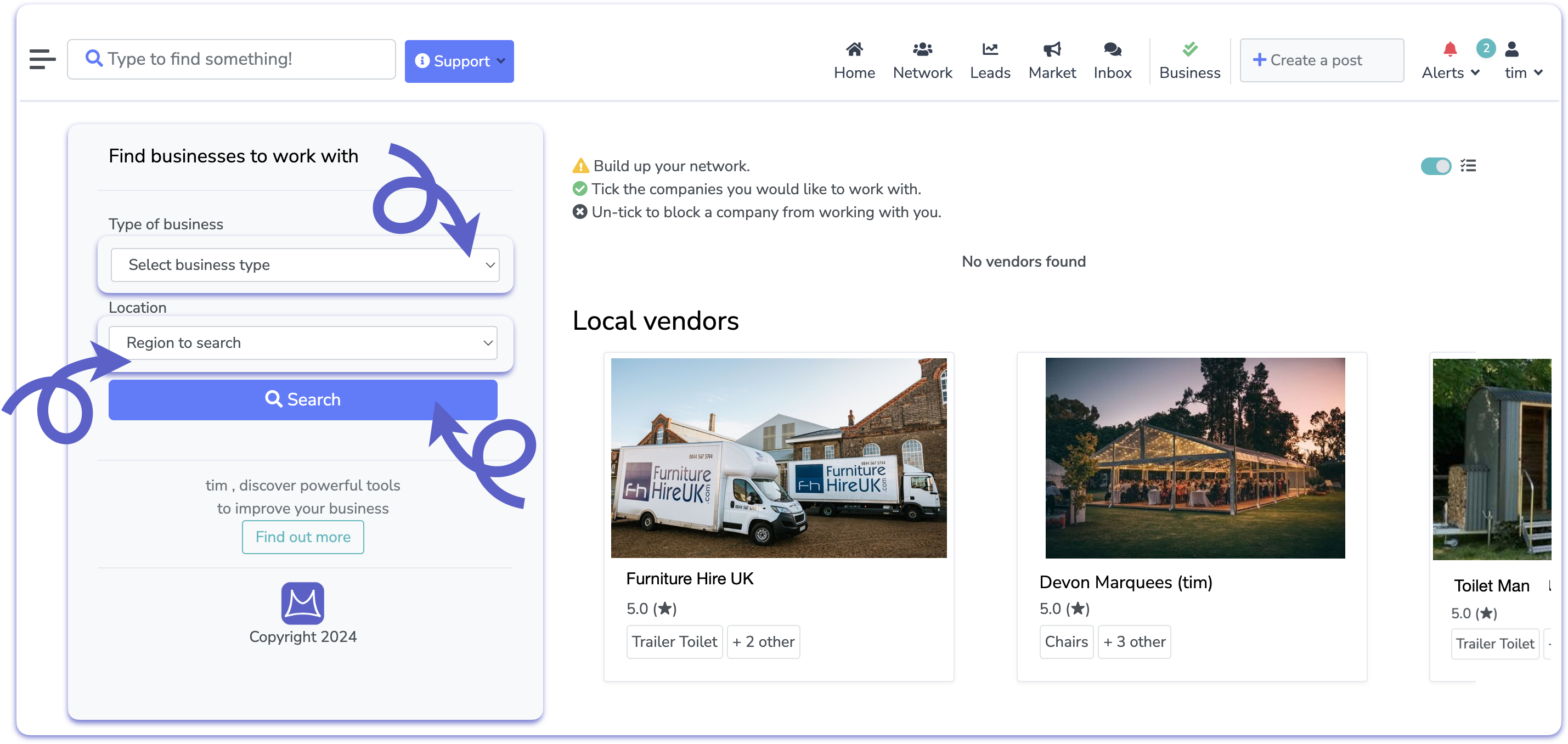1568x744 pixels.
Task: Click the Toilet Man 5.0 star rating
Action: (x=1474, y=613)
